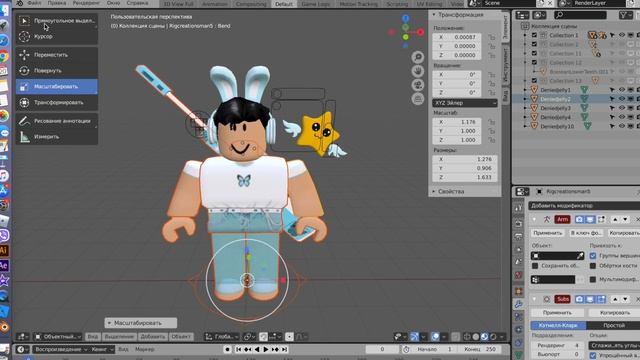Toggle render camera icon on Arm modifier
Viewport: 640px width, 360px height.
(x=579, y=220)
